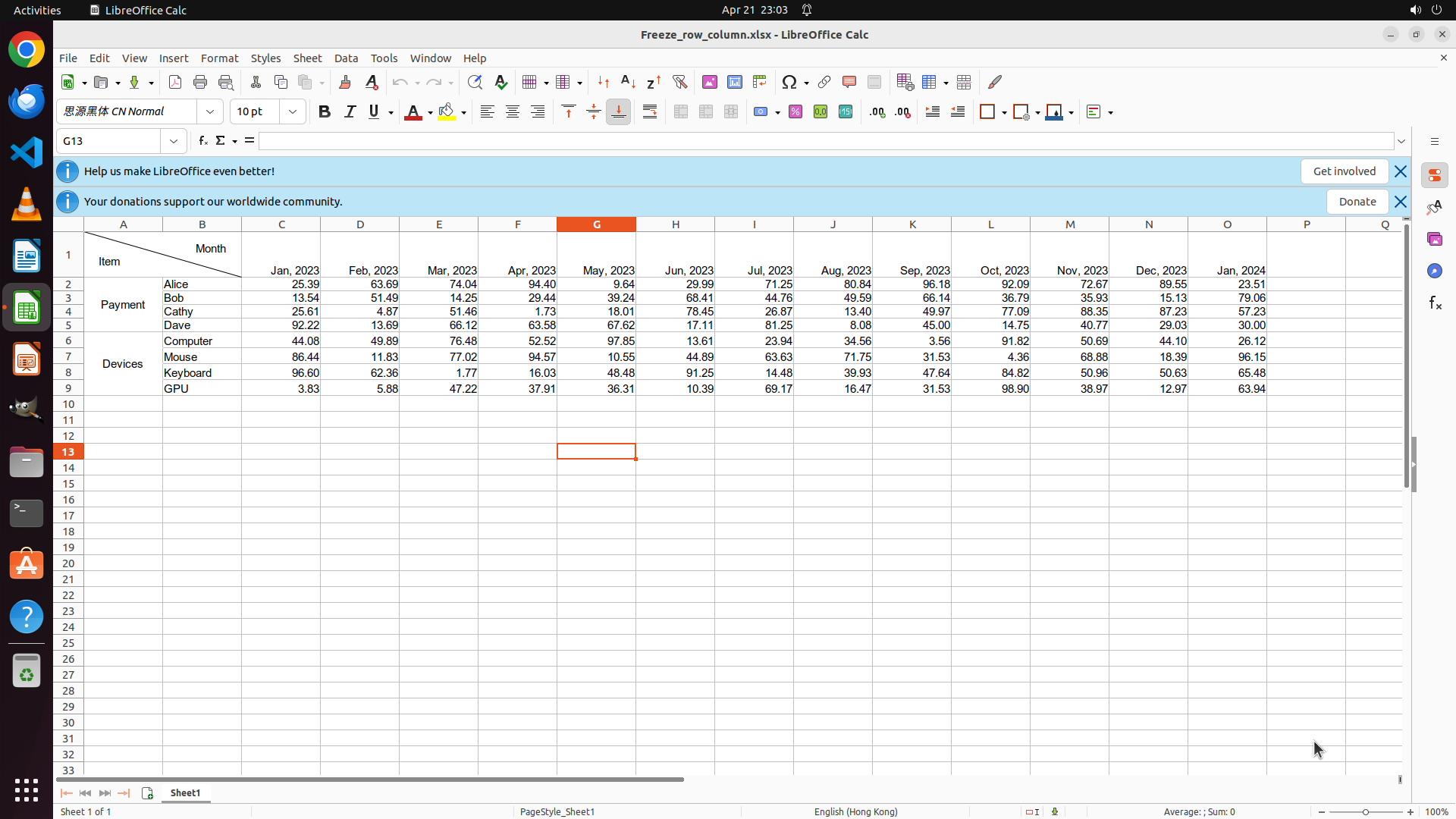Open the Function Wizard icon
The width and height of the screenshot is (1456, 819).
click(202, 141)
